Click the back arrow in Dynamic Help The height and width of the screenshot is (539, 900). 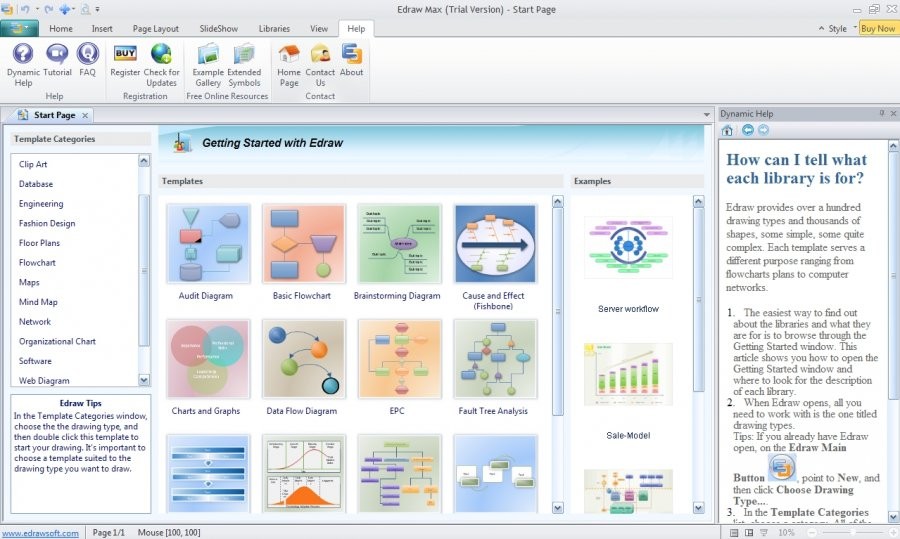pos(747,130)
